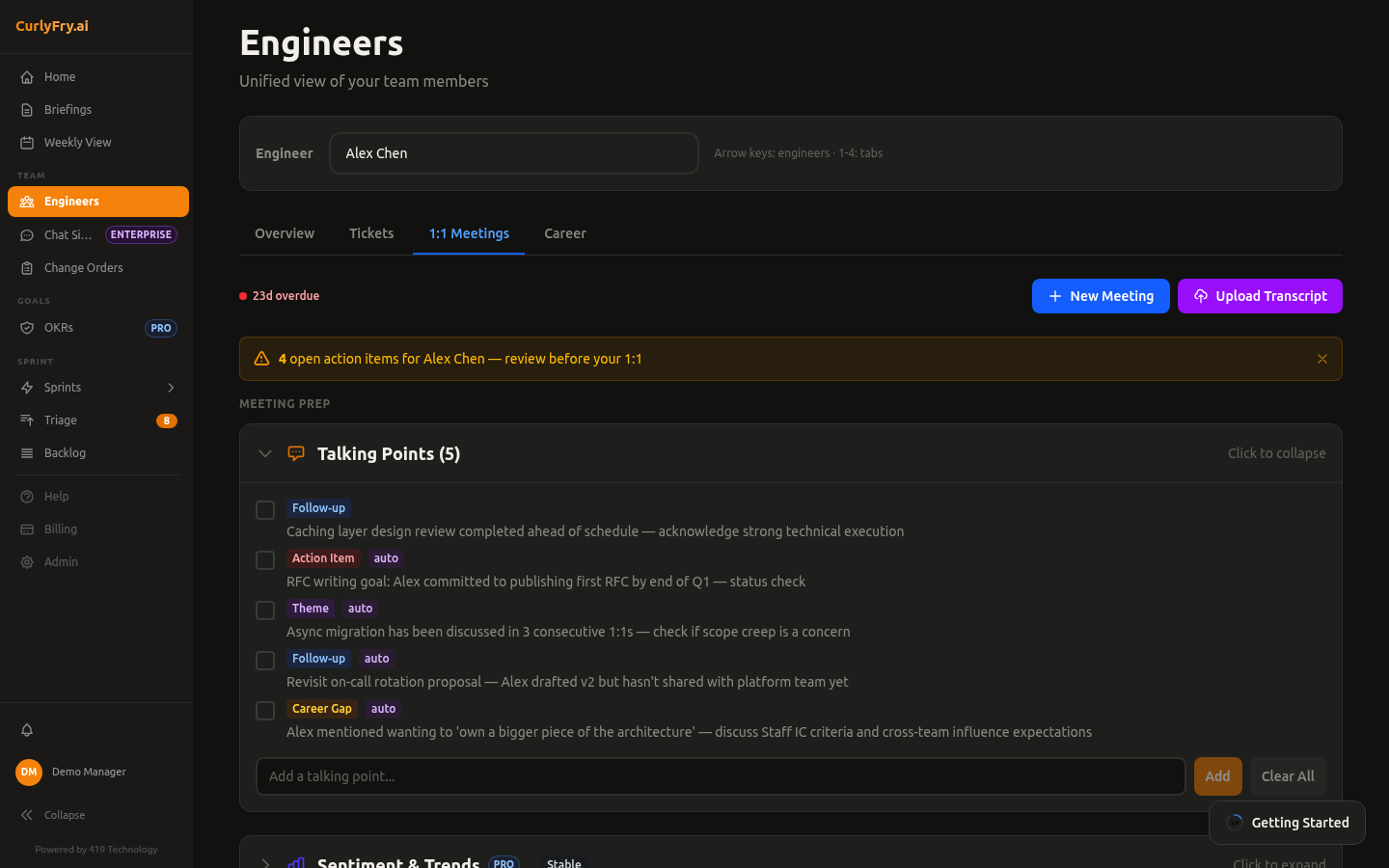Check the Follow-up talking point about caching layer
The image size is (1389, 868).
pos(264,509)
